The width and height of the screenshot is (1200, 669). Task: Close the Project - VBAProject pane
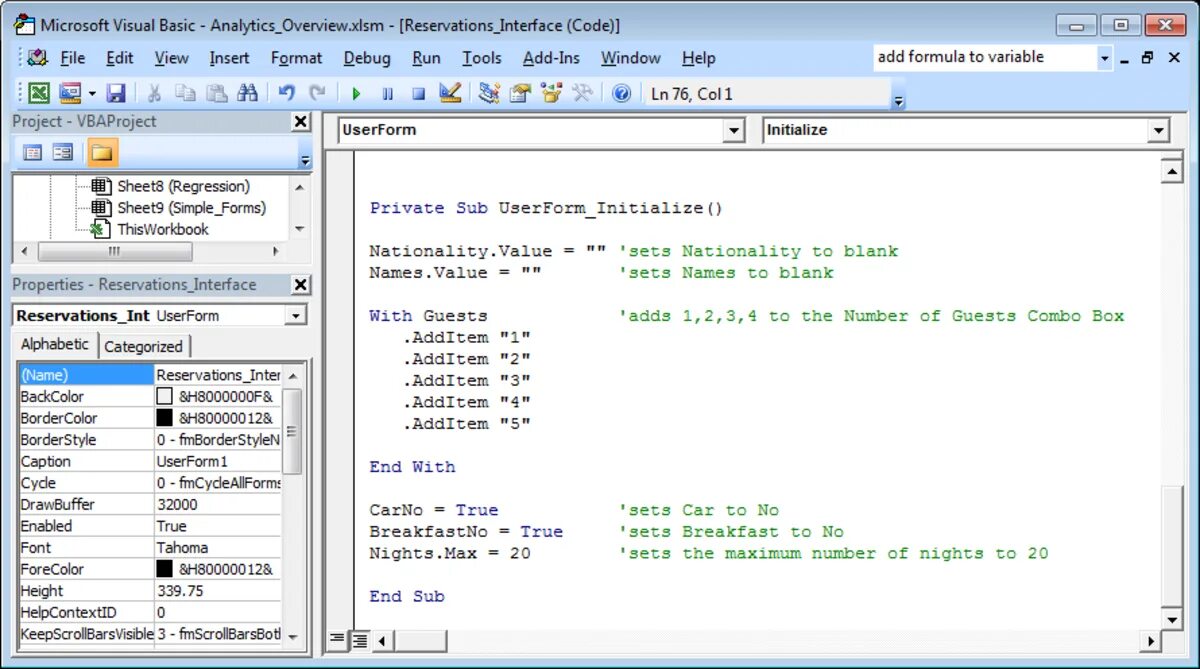(x=300, y=121)
